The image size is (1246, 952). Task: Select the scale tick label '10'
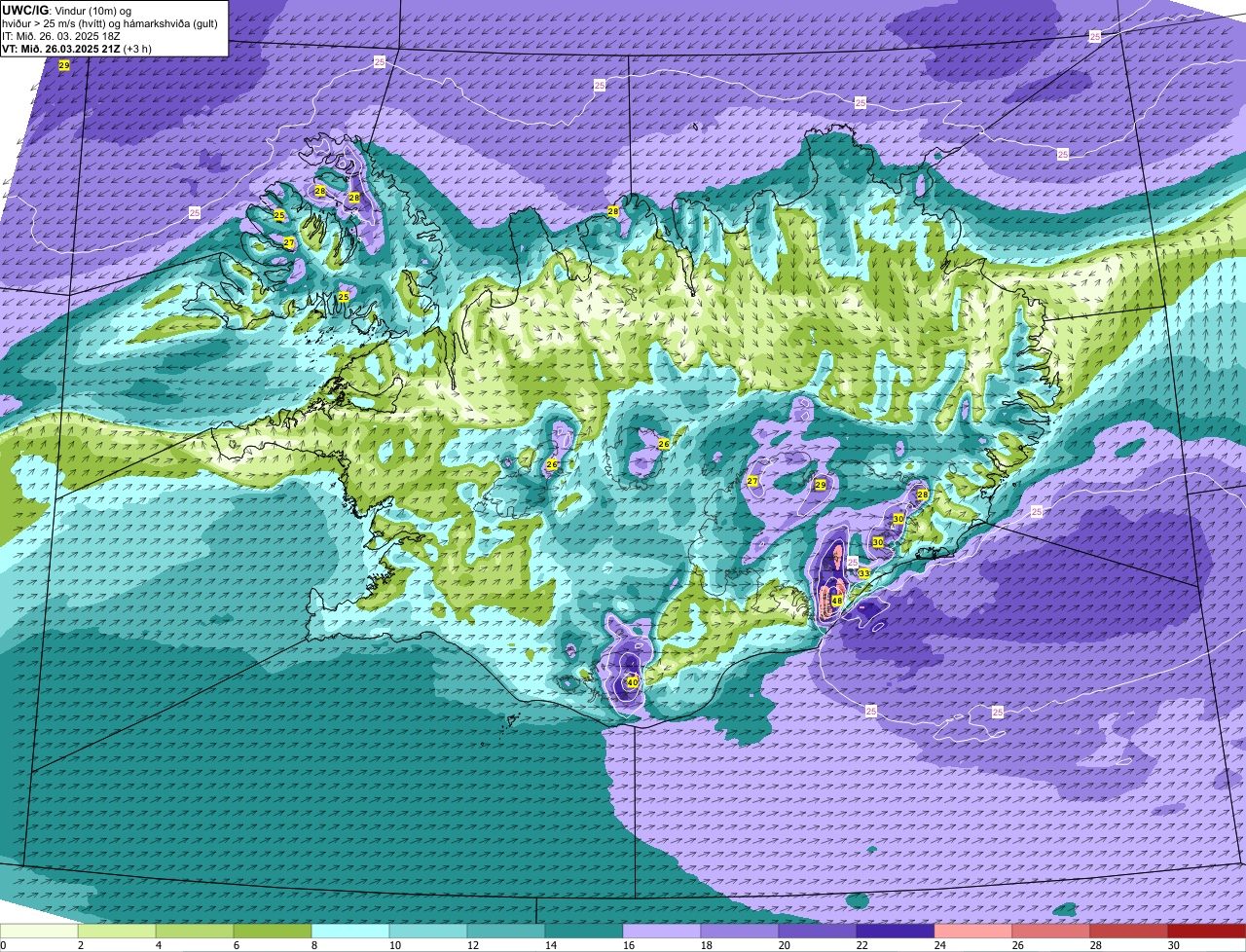395,945
